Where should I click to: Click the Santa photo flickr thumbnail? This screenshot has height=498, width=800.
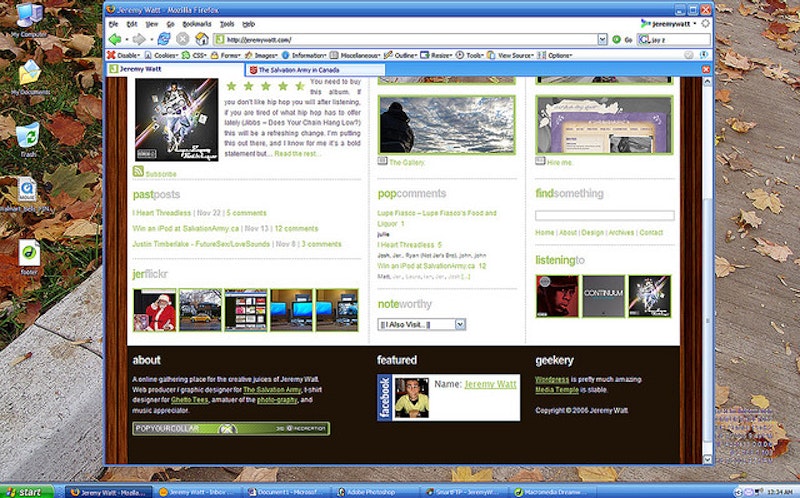(154, 310)
